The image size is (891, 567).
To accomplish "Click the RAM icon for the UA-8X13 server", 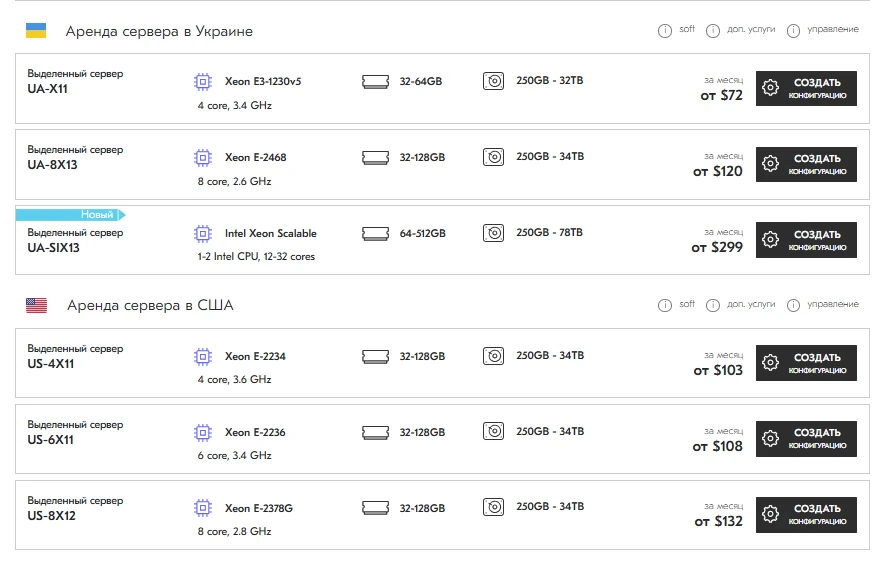I will coord(375,157).
